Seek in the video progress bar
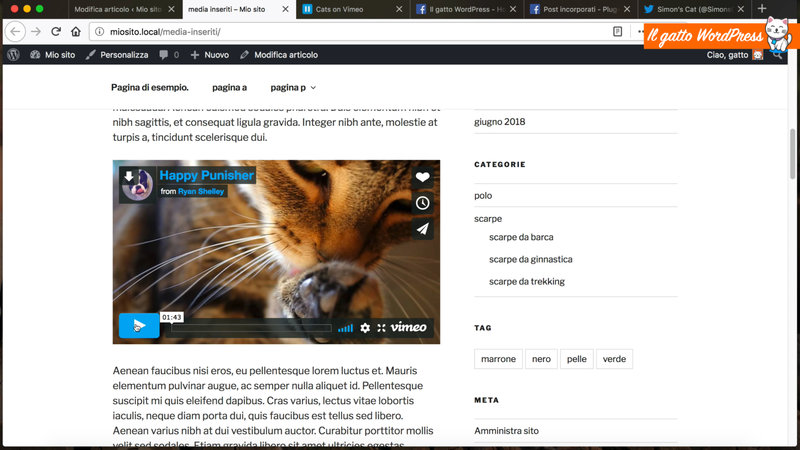The image size is (800, 450). pyautogui.click(x=251, y=328)
